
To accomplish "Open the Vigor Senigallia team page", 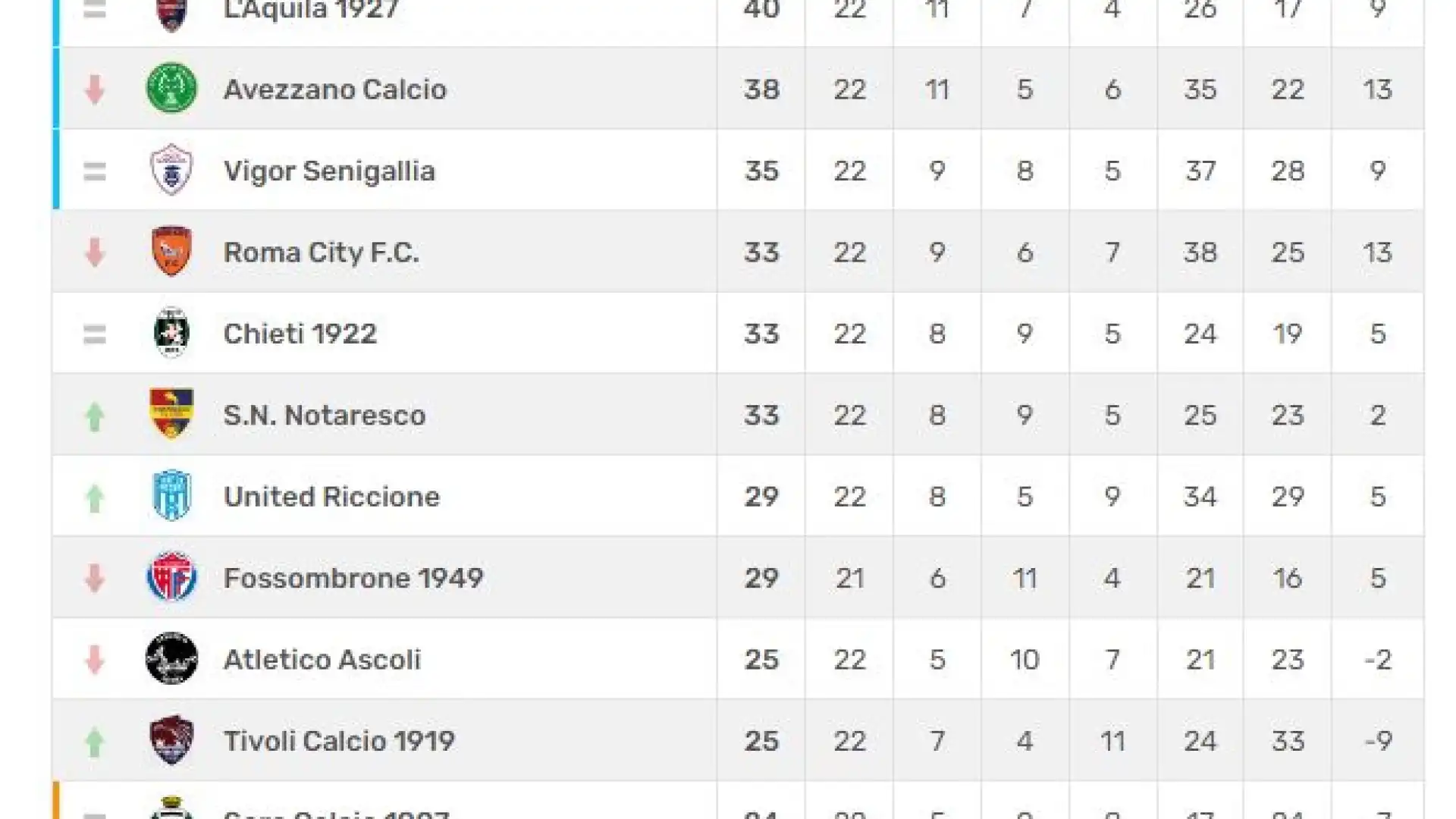I will pyautogui.click(x=329, y=171).
